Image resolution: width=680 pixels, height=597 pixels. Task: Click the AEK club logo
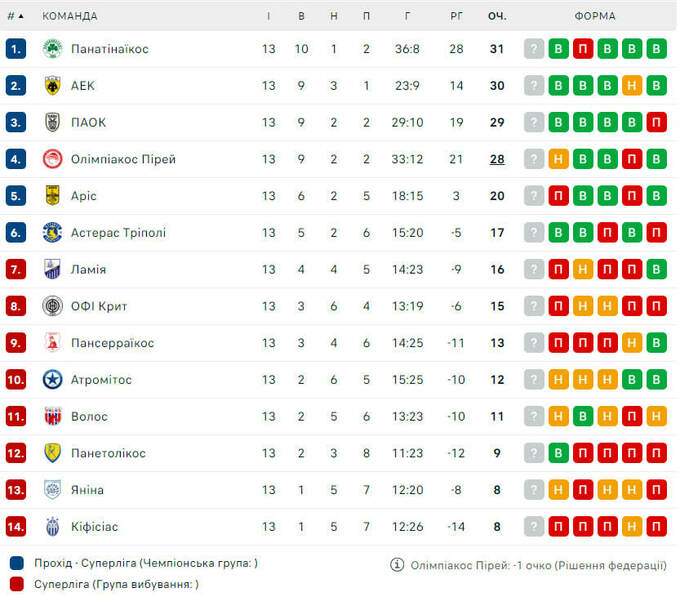[x=52, y=86]
